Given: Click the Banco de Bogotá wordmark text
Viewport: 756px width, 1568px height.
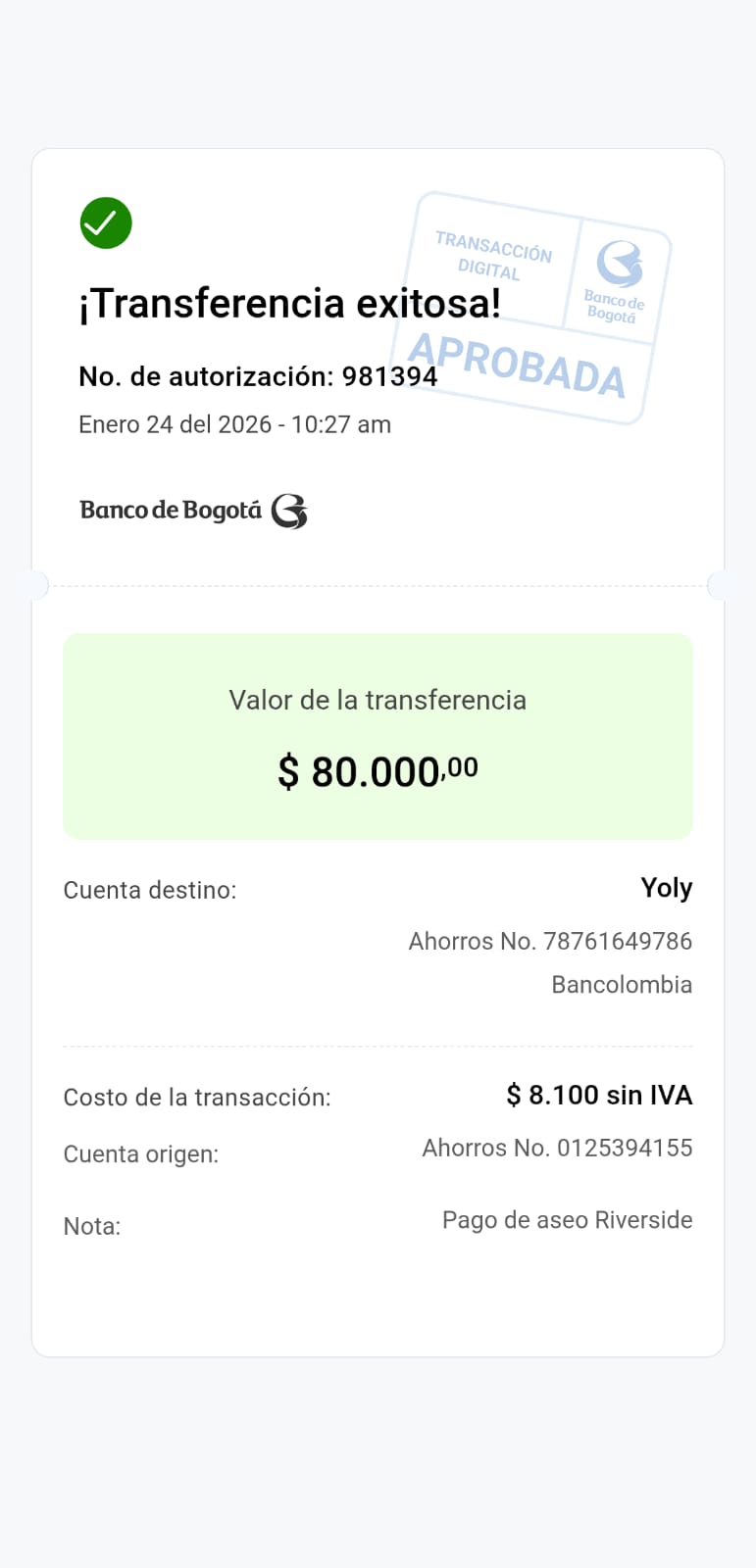Looking at the screenshot, I should 171,511.
